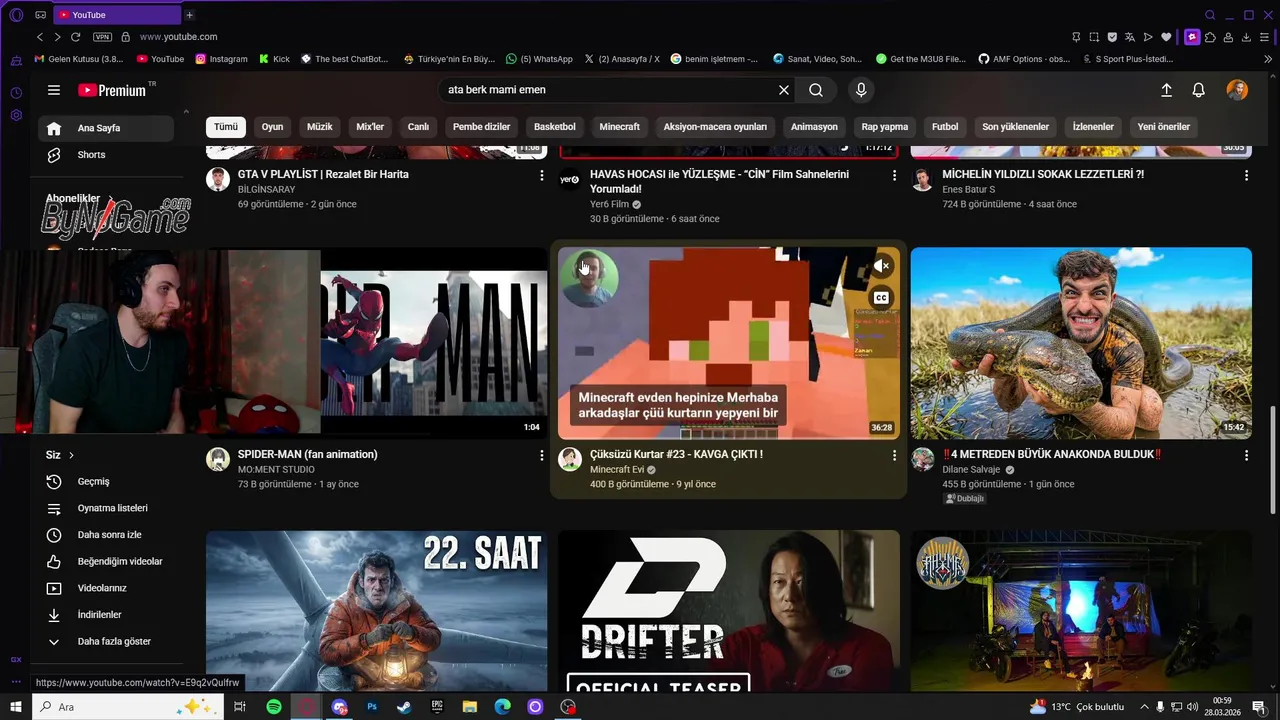Click the Yer6 Film channel avatar
This screenshot has height=720, width=1280.
pyautogui.click(x=570, y=179)
